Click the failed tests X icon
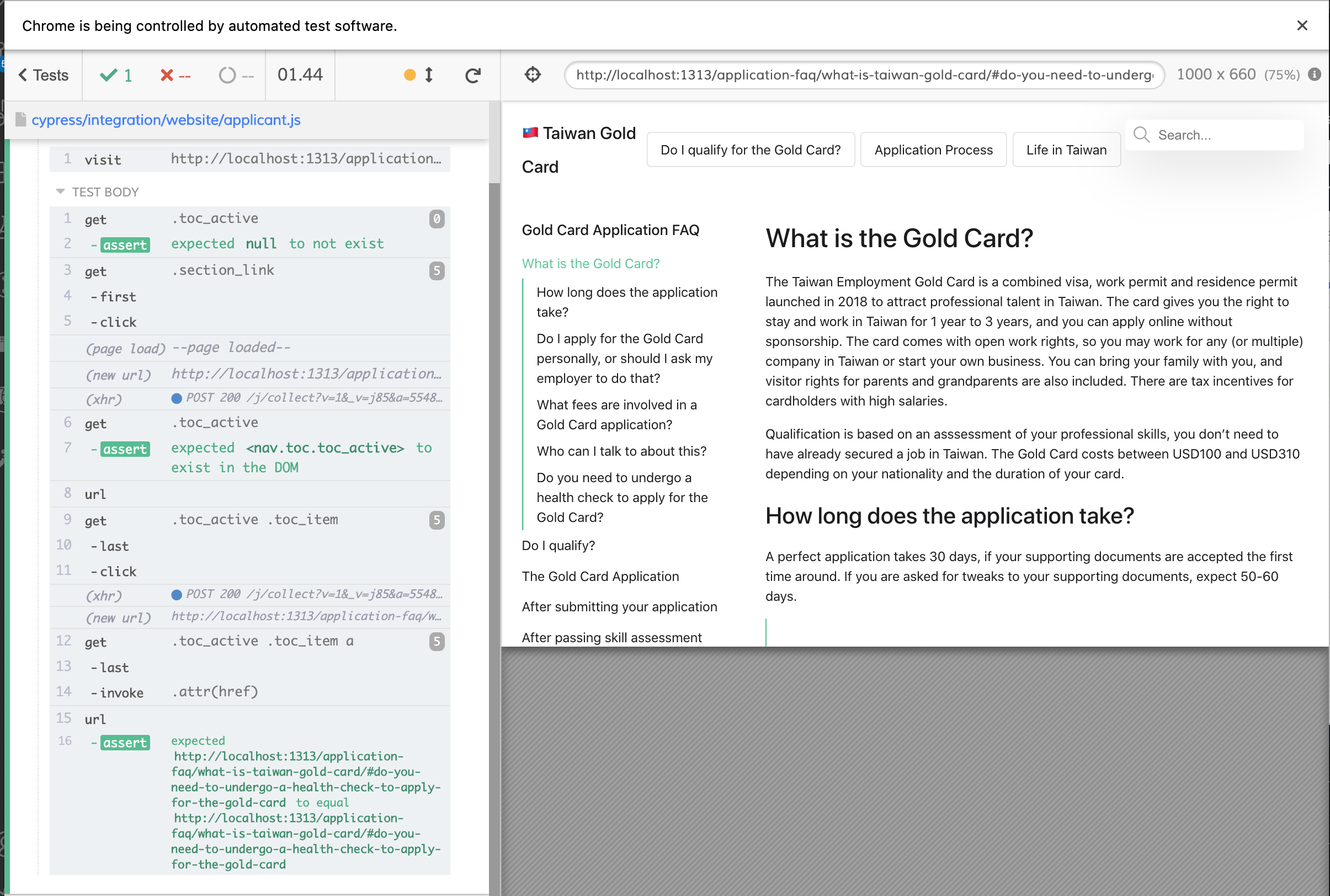Viewport: 1330px width, 896px height. tap(167, 75)
